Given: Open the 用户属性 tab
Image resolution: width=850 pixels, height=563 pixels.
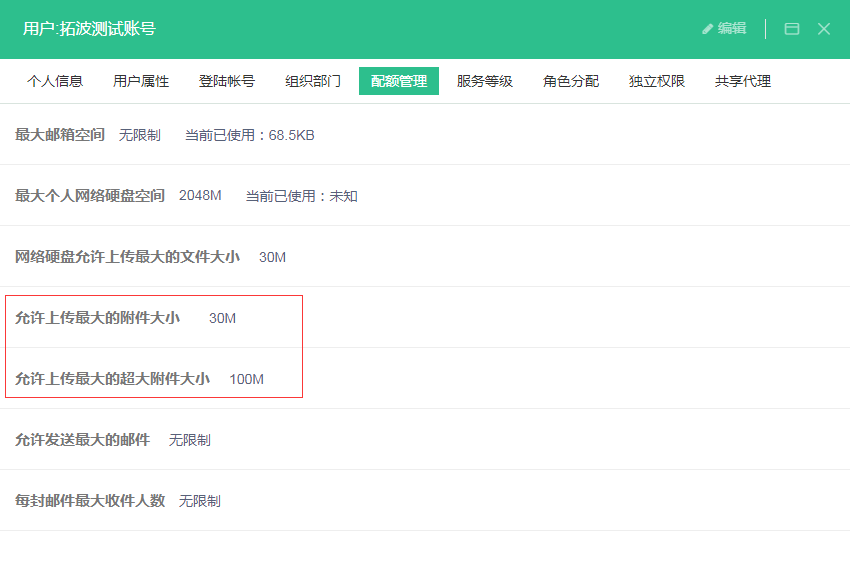Looking at the screenshot, I should [x=141, y=81].
